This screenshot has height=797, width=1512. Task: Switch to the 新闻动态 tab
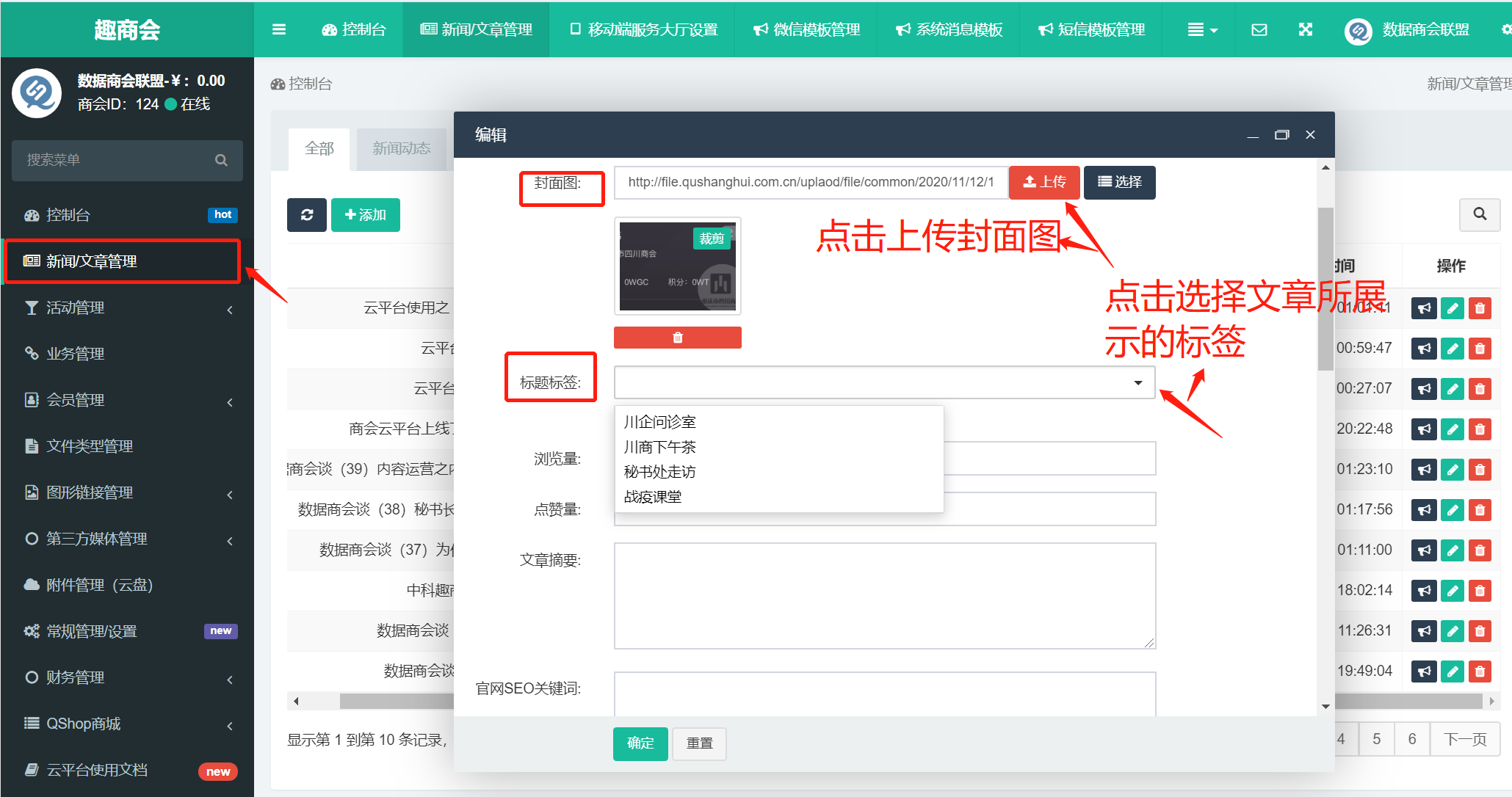[x=401, y=149]
